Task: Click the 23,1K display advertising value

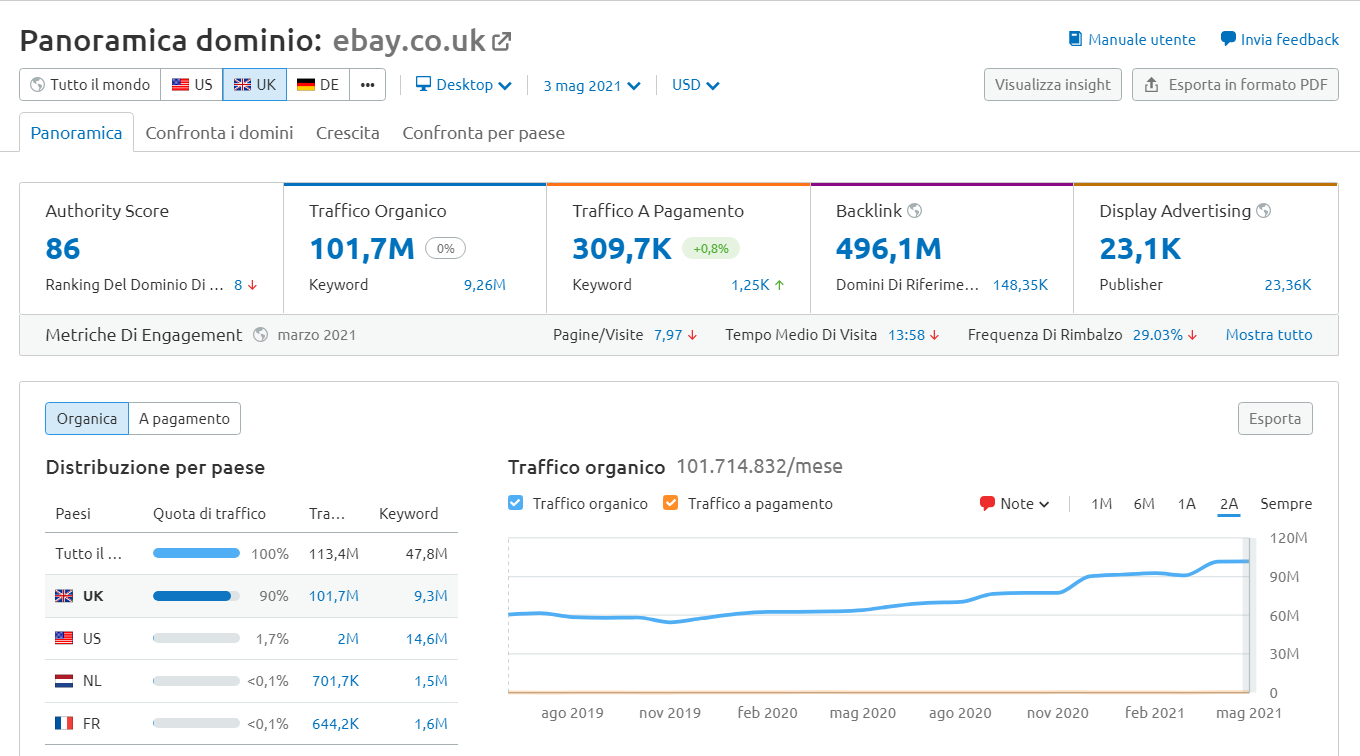Action: coord(1140,248)
